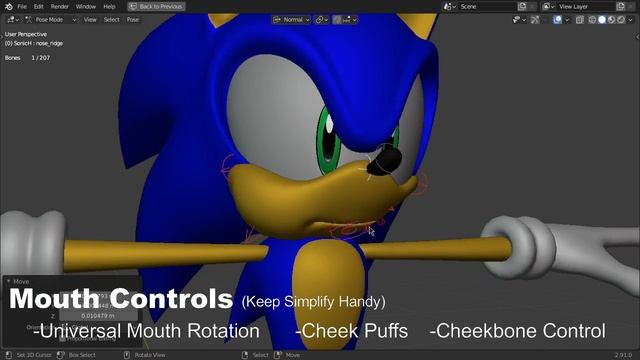Toggle the snapping magnet icon

click(x=337, y=20)
